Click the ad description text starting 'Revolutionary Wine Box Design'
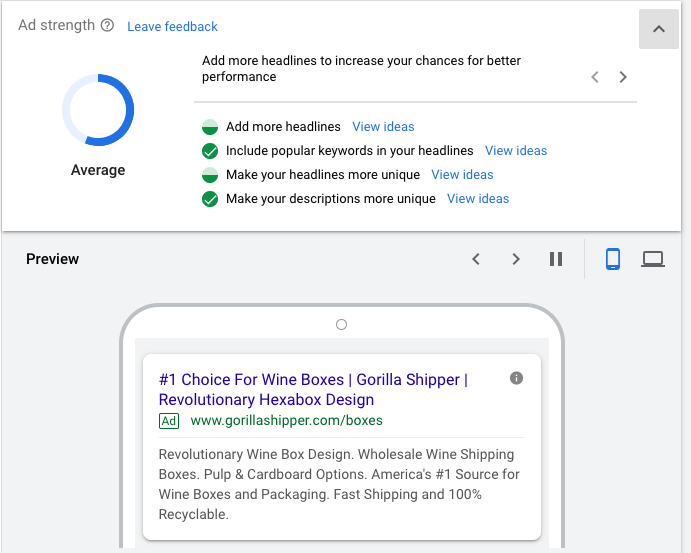This screenshot has width=691, height=553. pos(339,484)
